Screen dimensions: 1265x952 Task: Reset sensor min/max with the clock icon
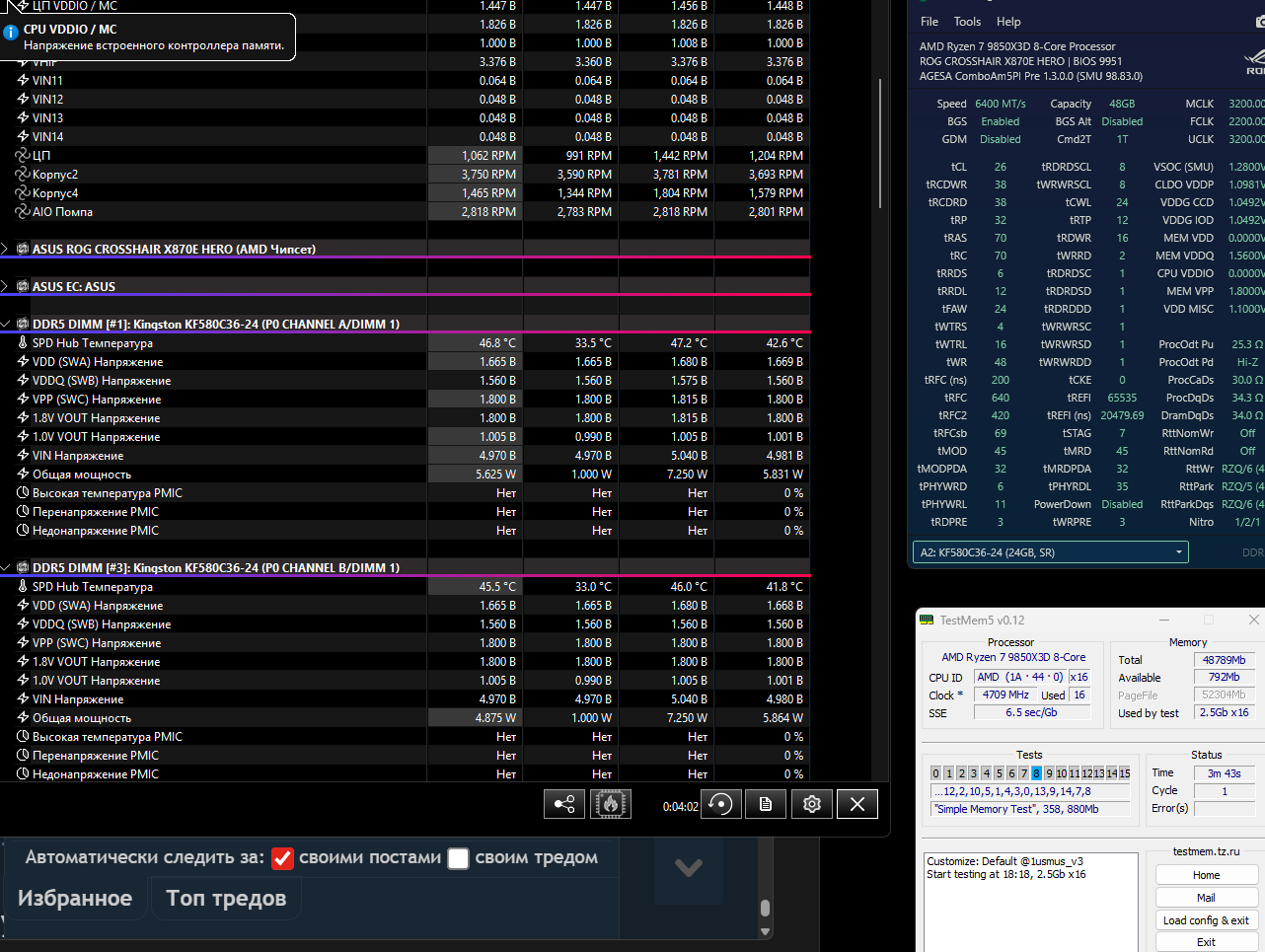(720, 804)
